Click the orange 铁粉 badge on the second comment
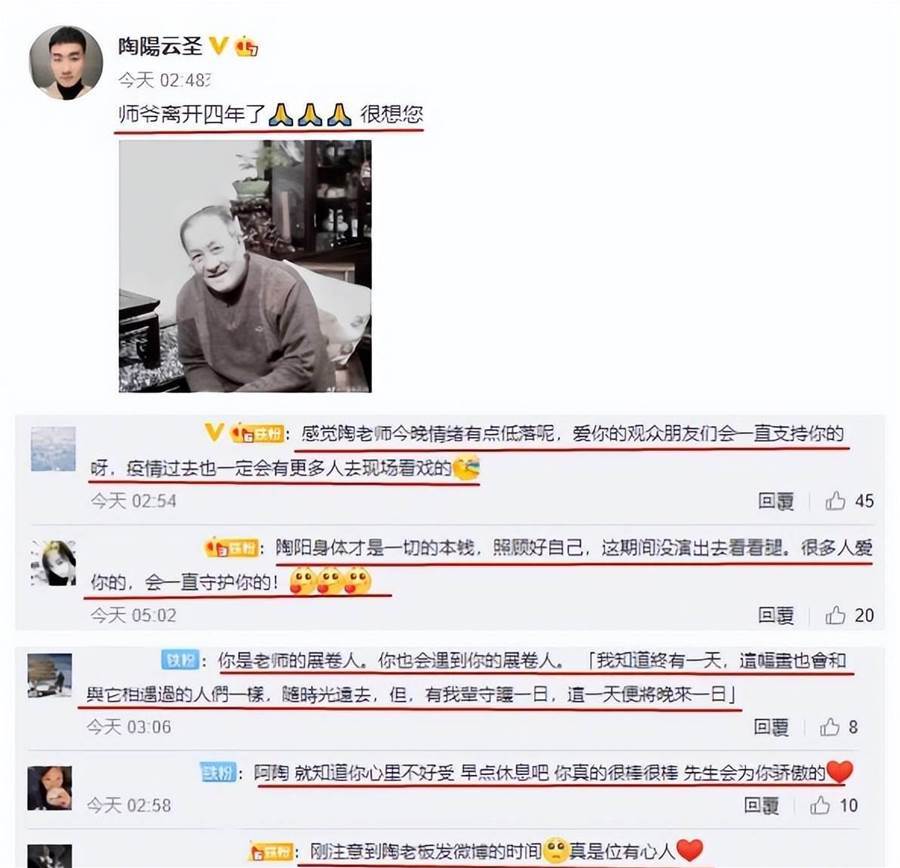The image size is (900, 868). point(231,547)
